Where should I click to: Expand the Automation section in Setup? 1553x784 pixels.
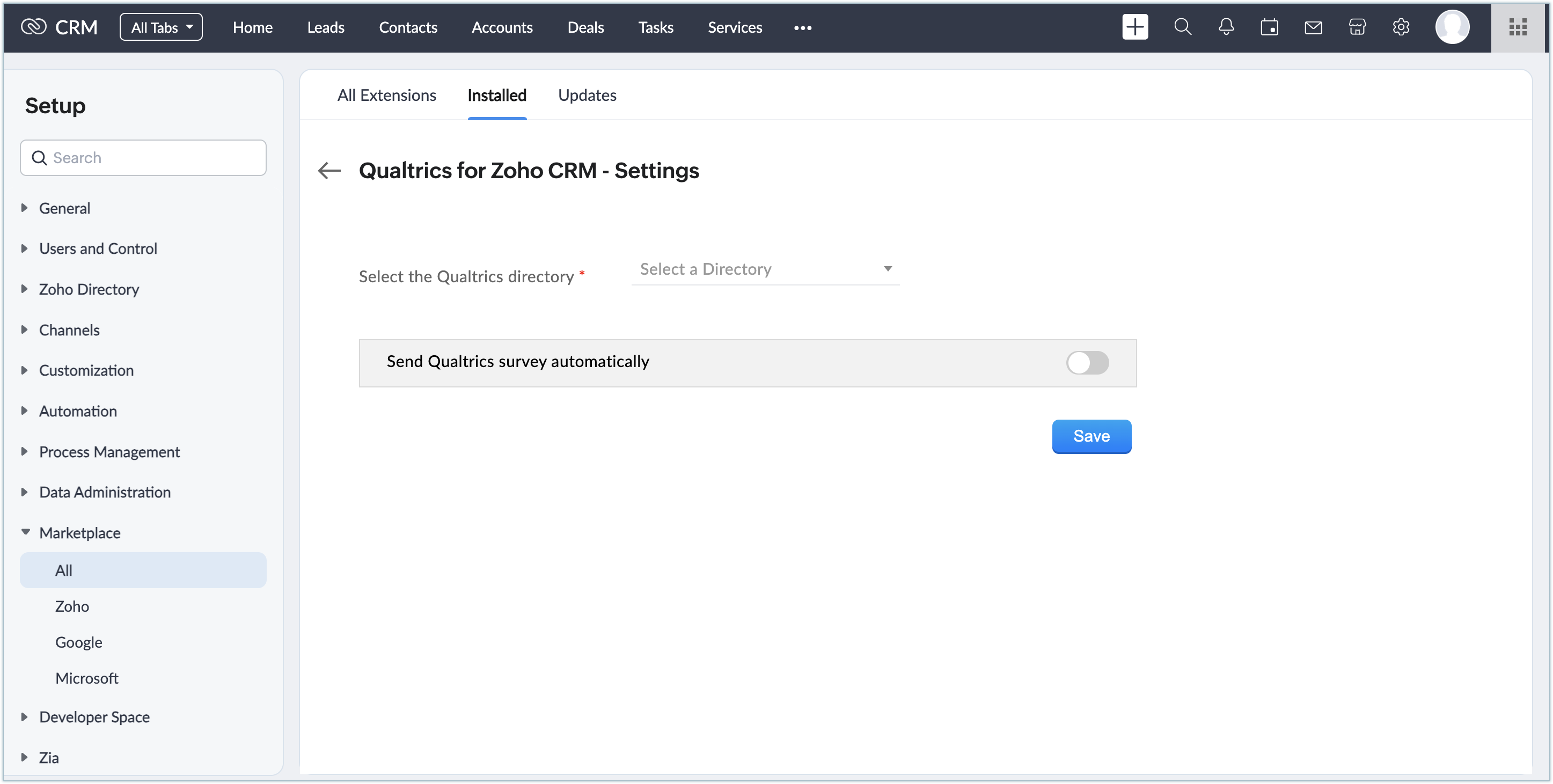coord(78,411)
